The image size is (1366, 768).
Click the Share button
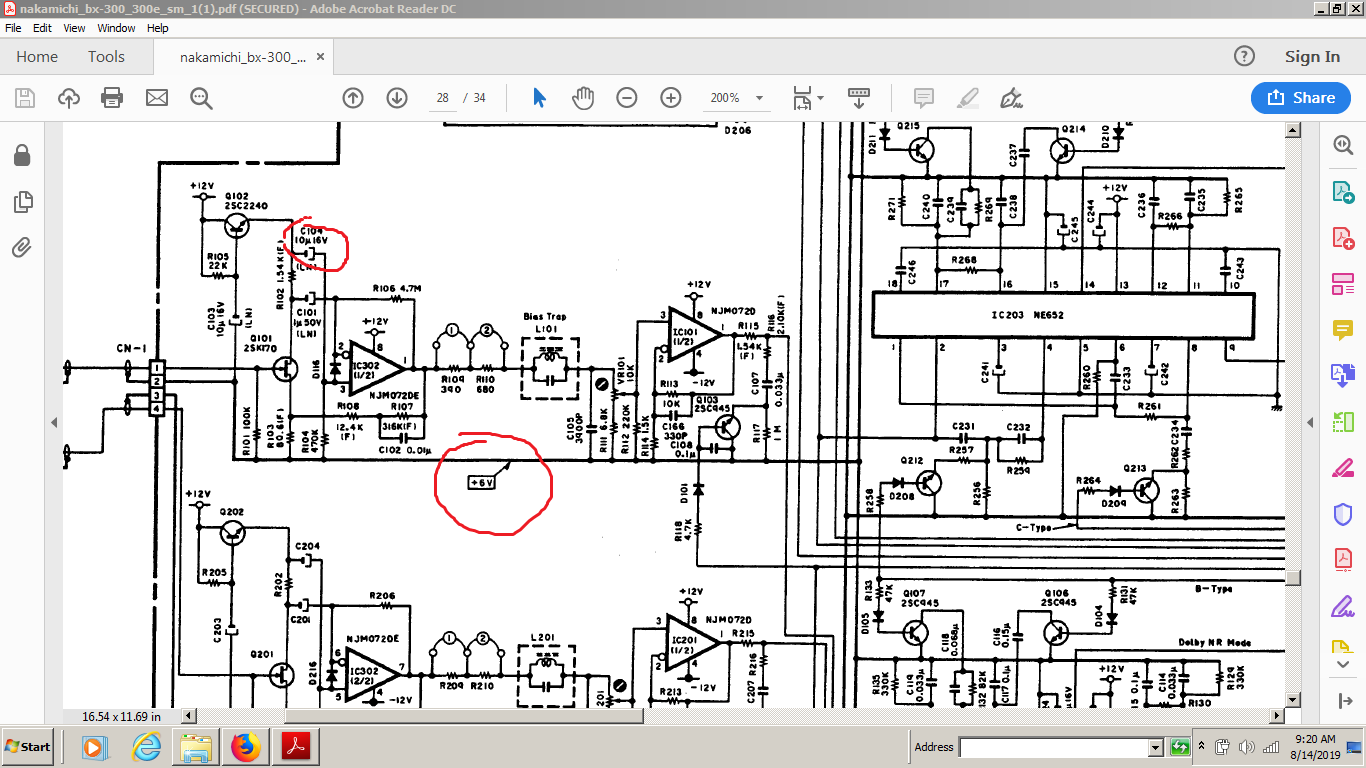pos(1301,98)
